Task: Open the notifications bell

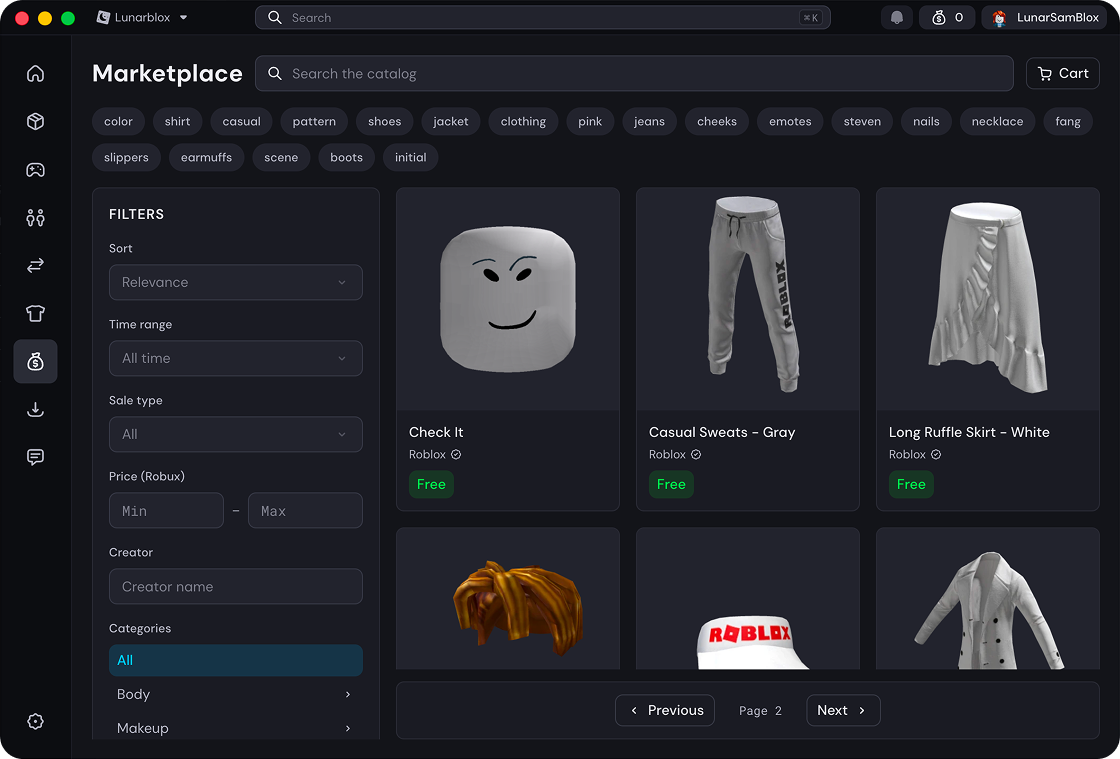Action: click(x=896, y=17)
